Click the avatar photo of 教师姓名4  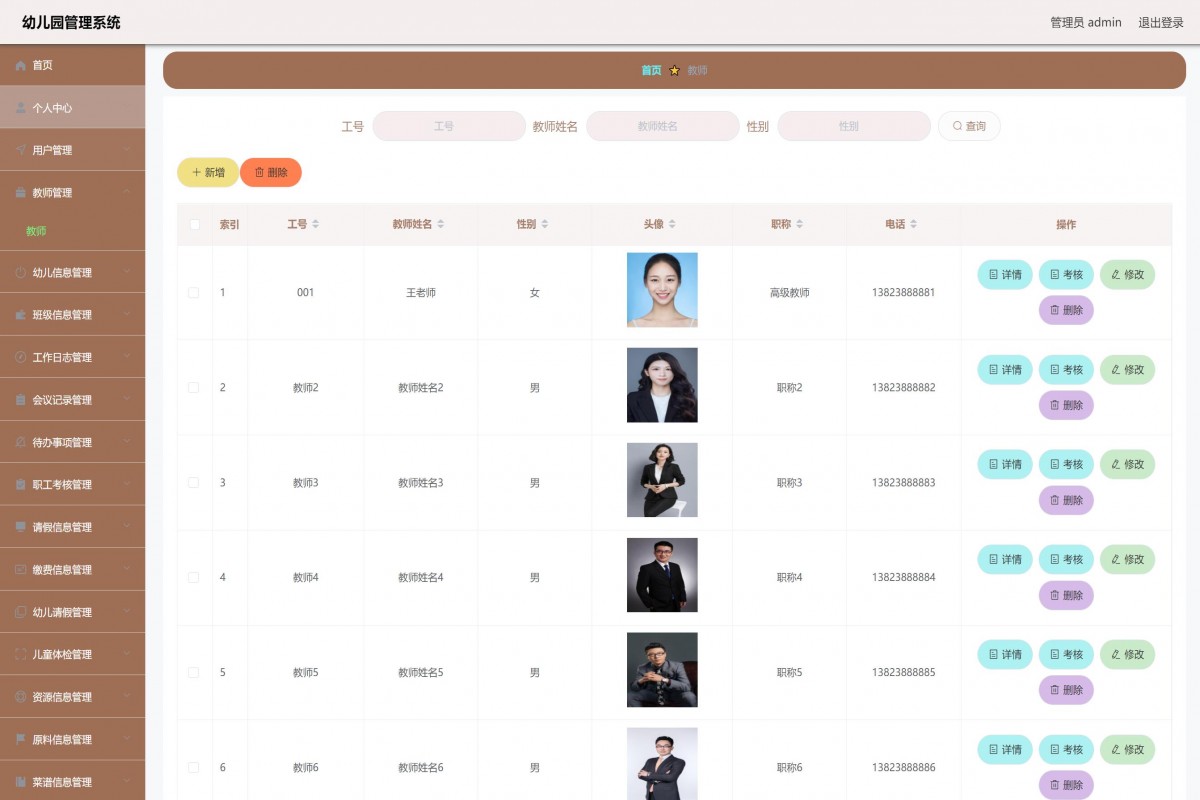coord(662,575)
